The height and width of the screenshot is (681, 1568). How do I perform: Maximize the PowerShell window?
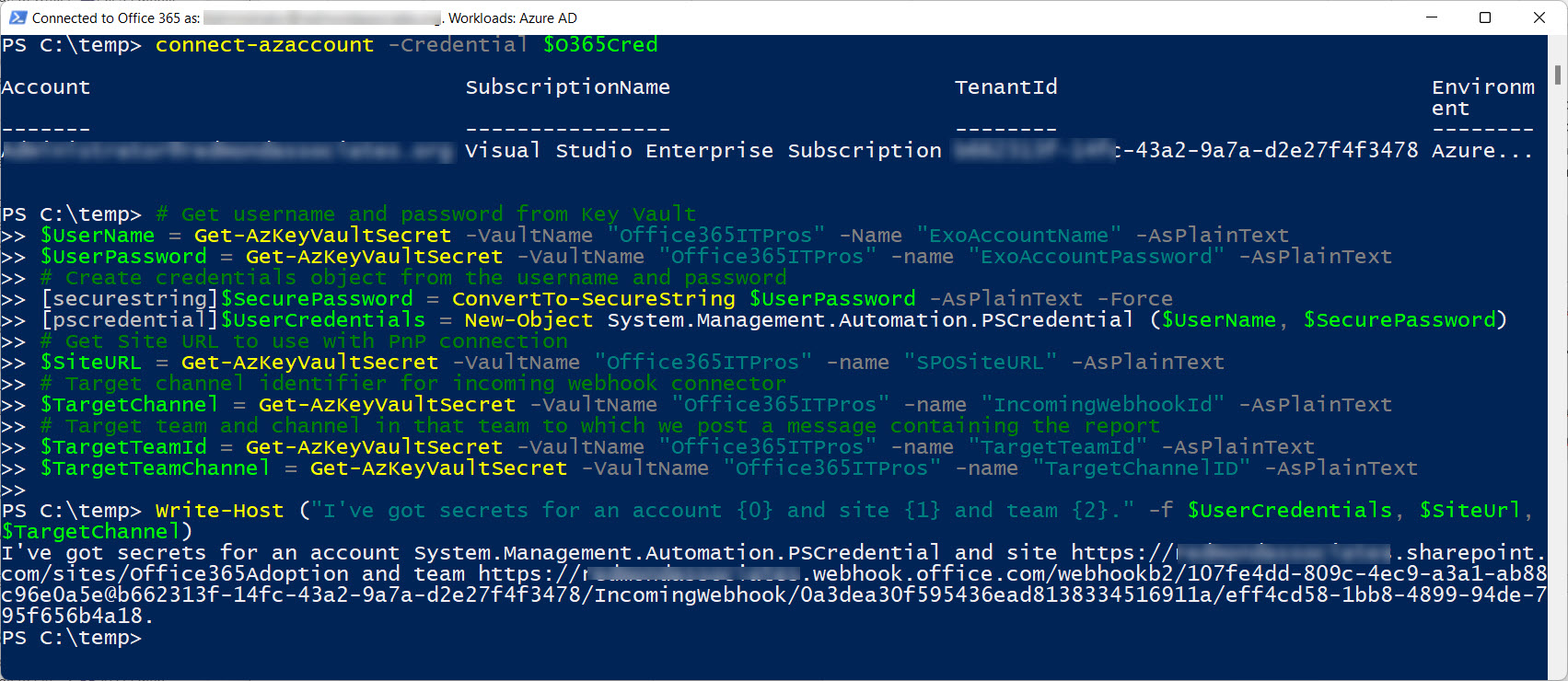pos(1485,17)
